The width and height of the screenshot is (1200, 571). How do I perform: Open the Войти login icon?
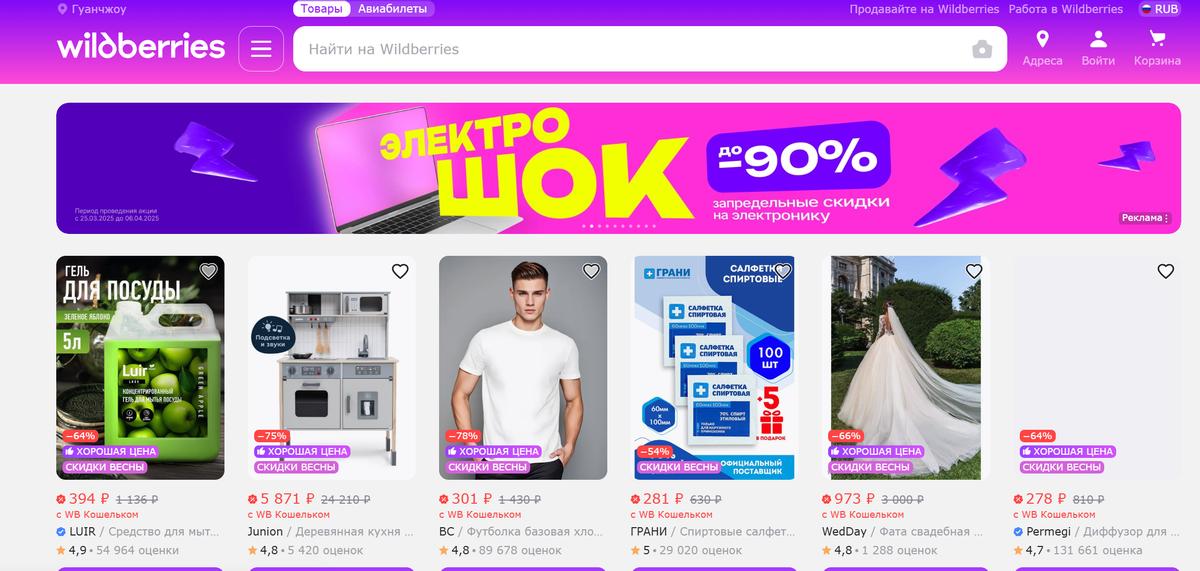(1098, 48)
